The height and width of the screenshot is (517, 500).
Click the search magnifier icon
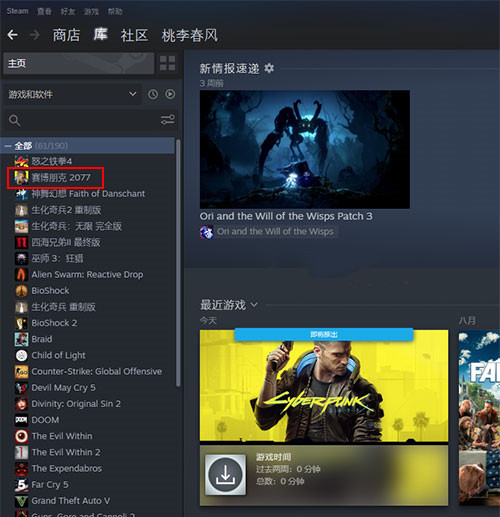pos(15,120)
